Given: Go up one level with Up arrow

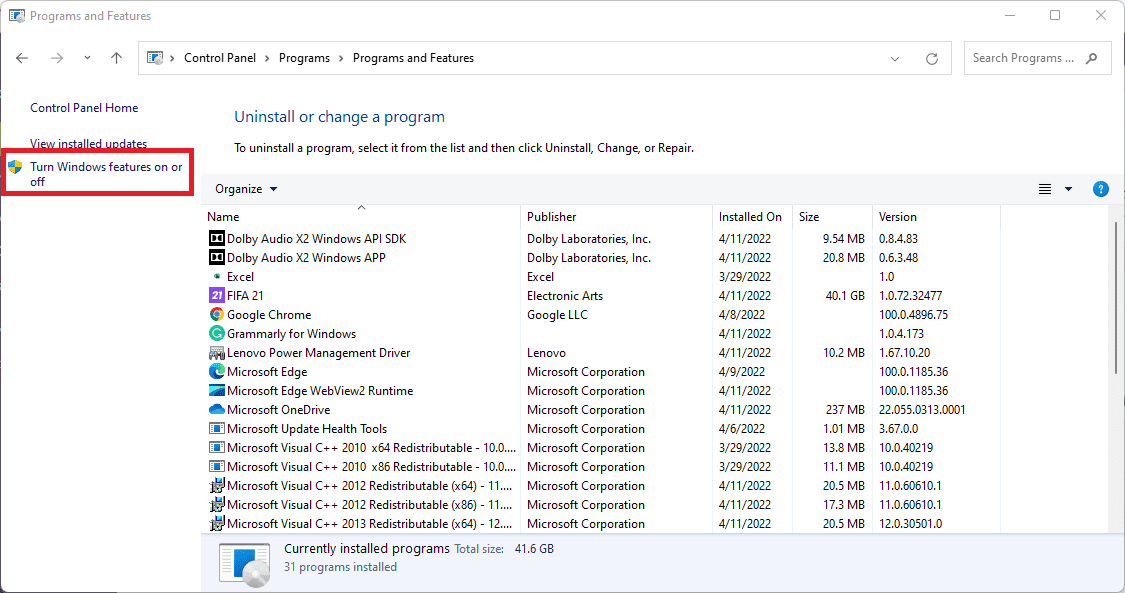Looking at the screenshot, I should click(116, 58).
